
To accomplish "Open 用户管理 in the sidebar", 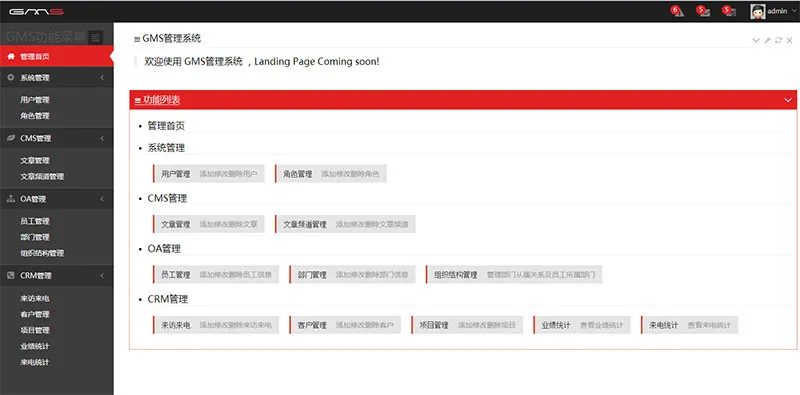I will [x=35, y=100].
